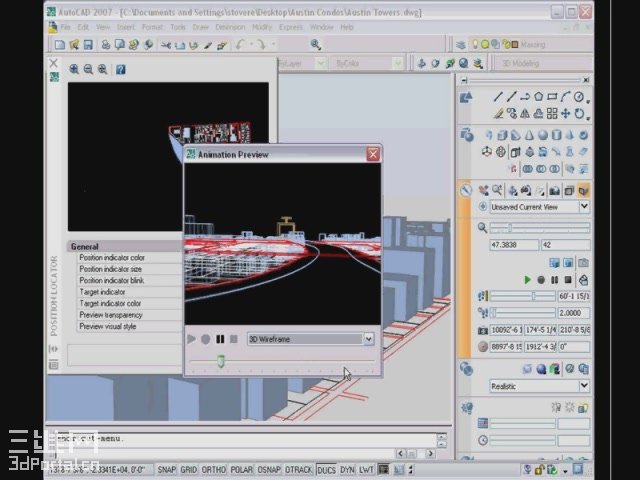Click Zoom In icon in Position Locator
The height and width of the screenshot is (480, 640).
click(74, 69)
